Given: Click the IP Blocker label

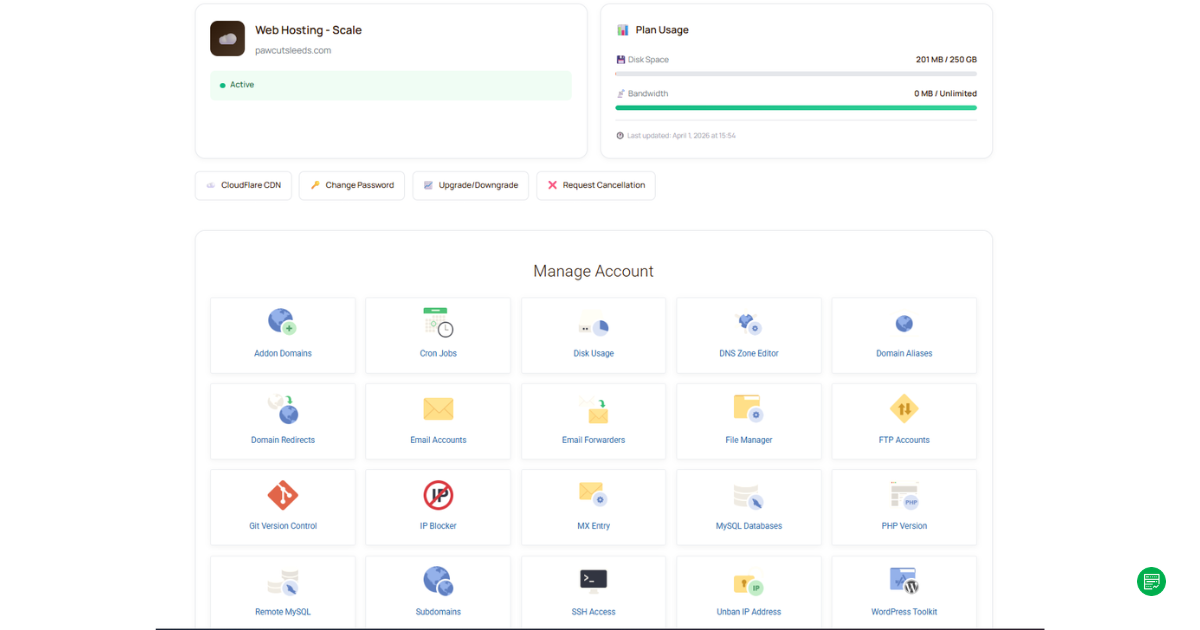Looking at the screenshot, I should coord(438,526).
